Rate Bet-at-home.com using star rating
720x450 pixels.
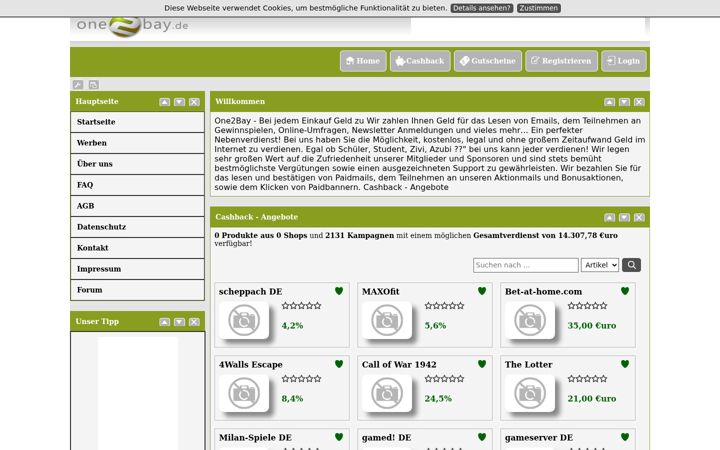click(587, 306)
